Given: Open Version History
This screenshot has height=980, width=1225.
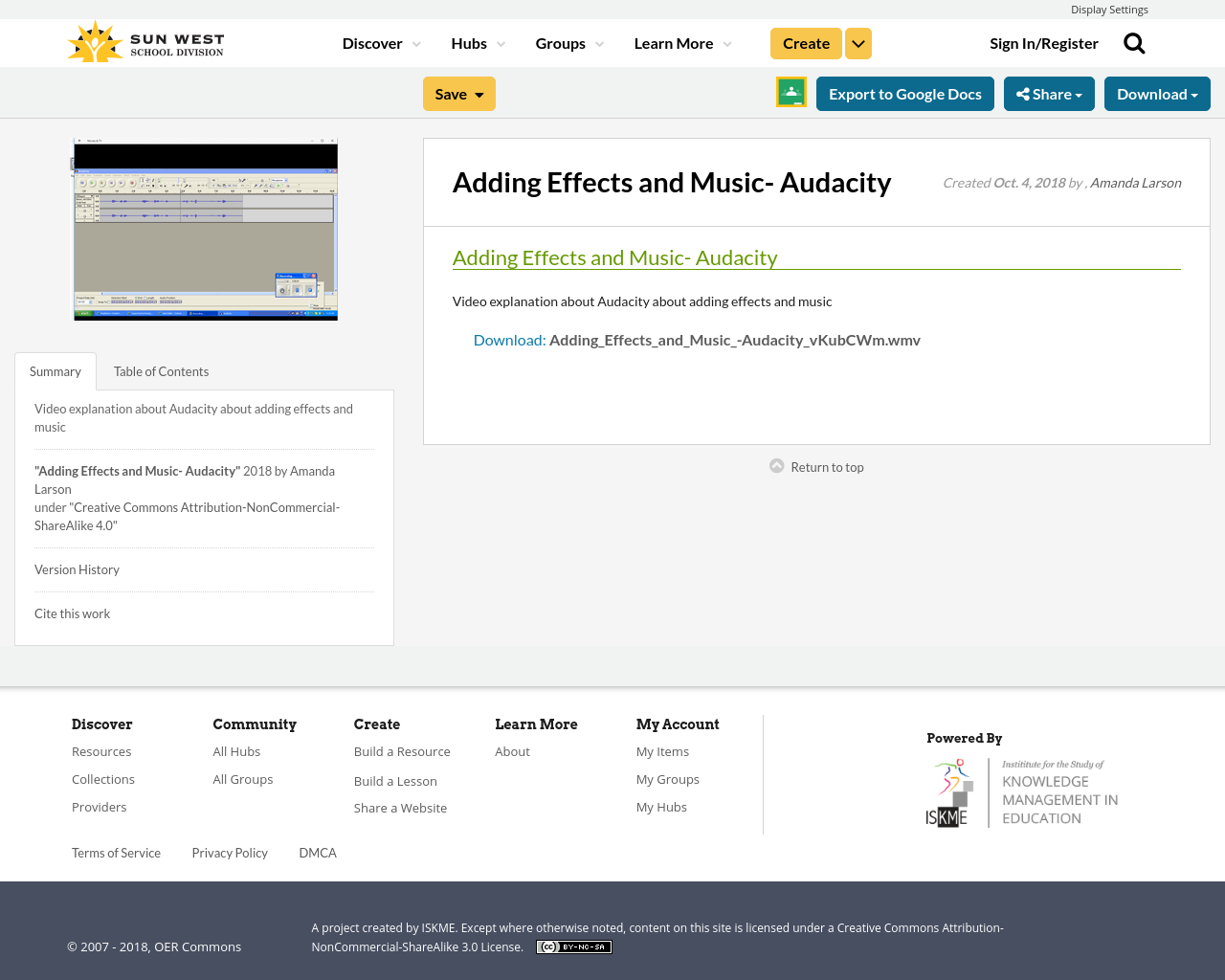Looking at the screenshot, I should pos(77,568).
